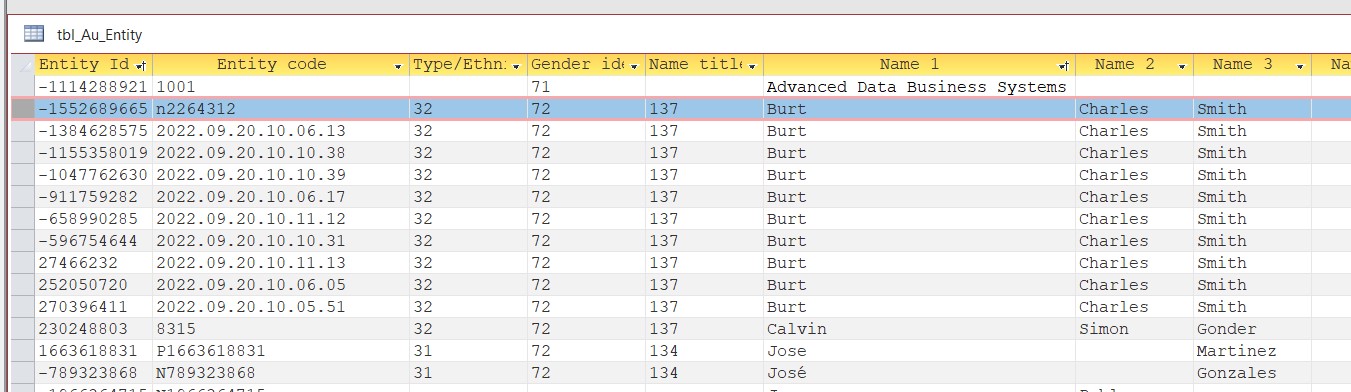Viewport: 1351px width, 392px height.
Task: Click Entity code 2022.09.20.10.10.38
Action: 281,153
